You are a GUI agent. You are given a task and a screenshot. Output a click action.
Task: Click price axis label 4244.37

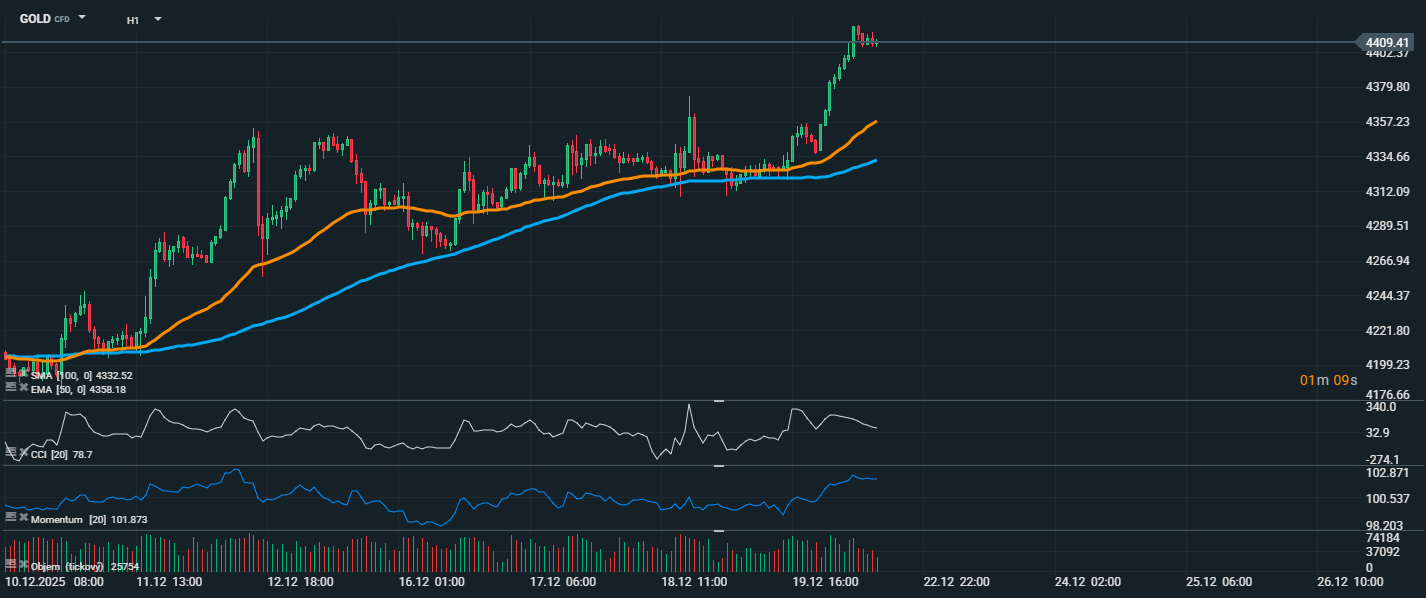point(1387,296)
